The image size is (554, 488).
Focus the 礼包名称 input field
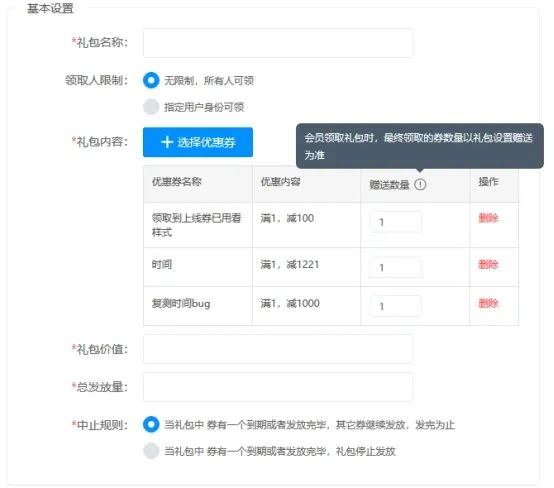pos(278,43)
